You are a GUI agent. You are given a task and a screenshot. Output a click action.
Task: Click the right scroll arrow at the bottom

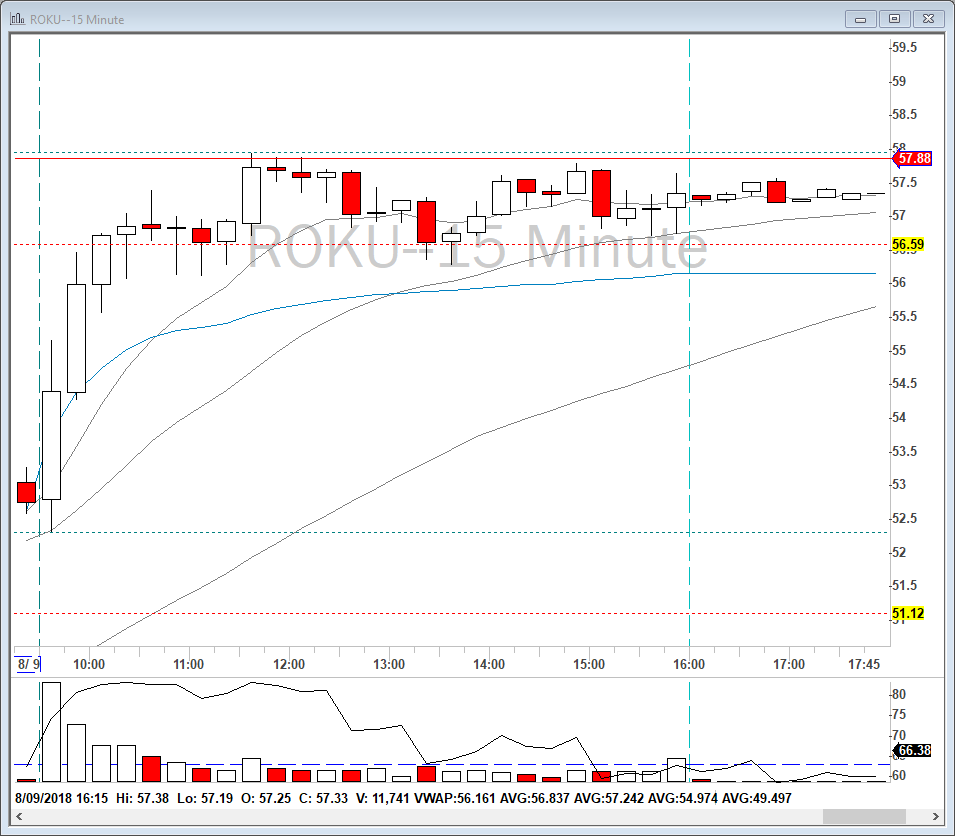(x=936, y=816)
